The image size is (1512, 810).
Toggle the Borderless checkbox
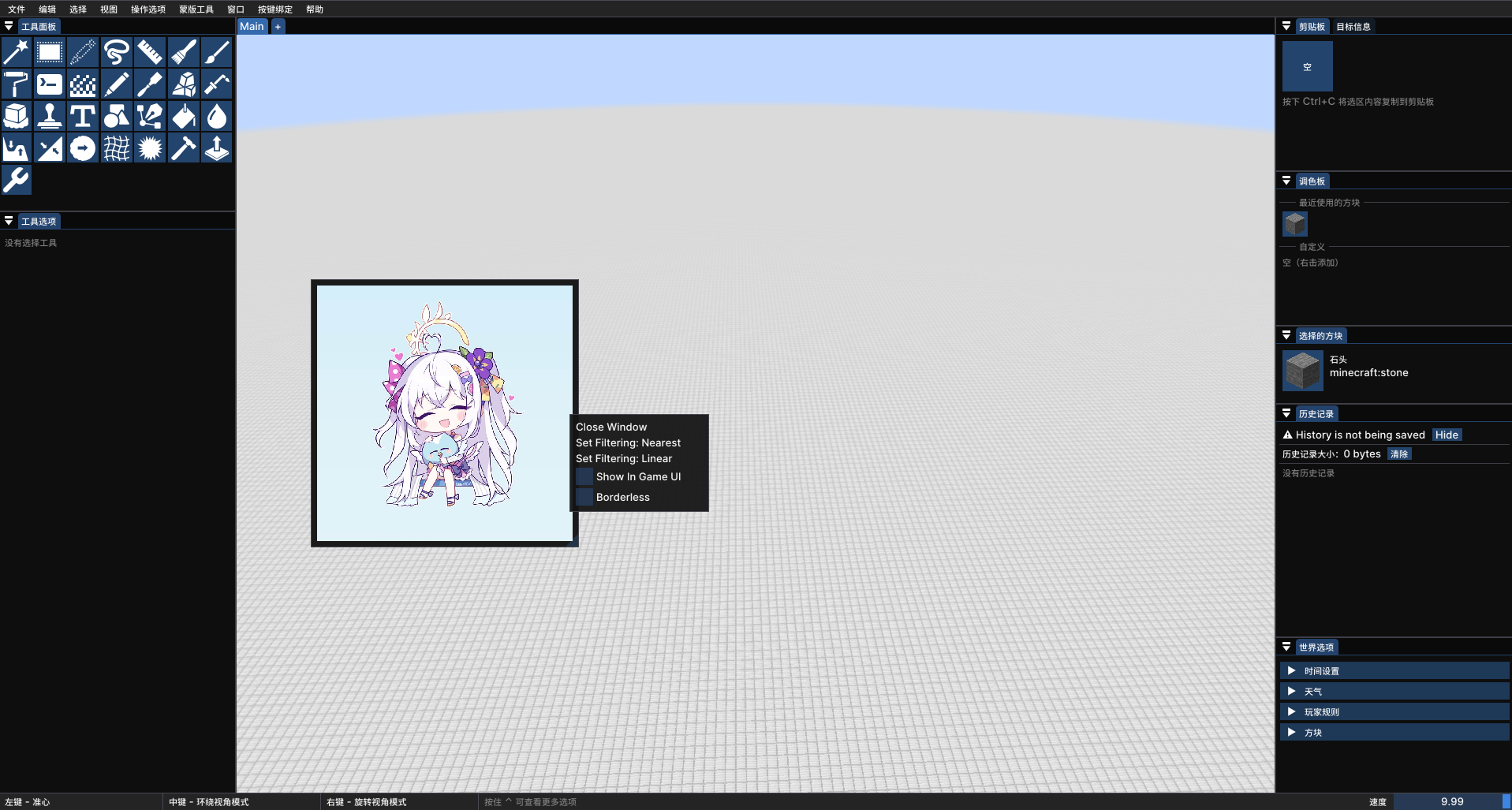tap(584, 497)
